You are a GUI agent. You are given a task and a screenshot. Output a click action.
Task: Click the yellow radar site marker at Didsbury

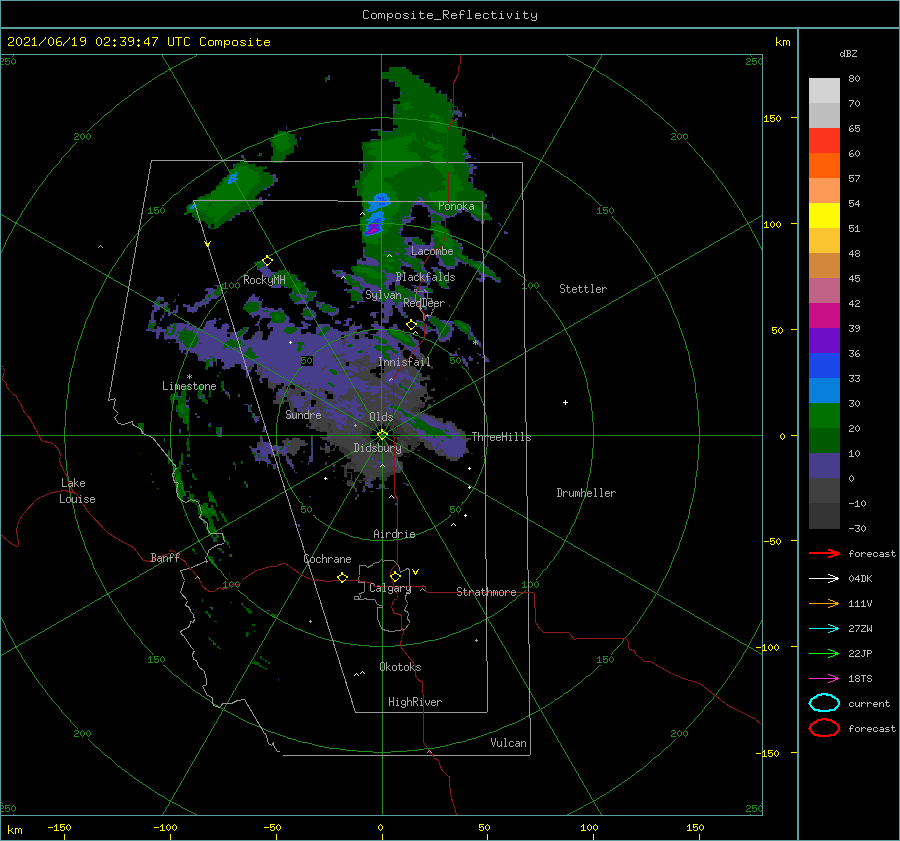[x=382, y=435]
